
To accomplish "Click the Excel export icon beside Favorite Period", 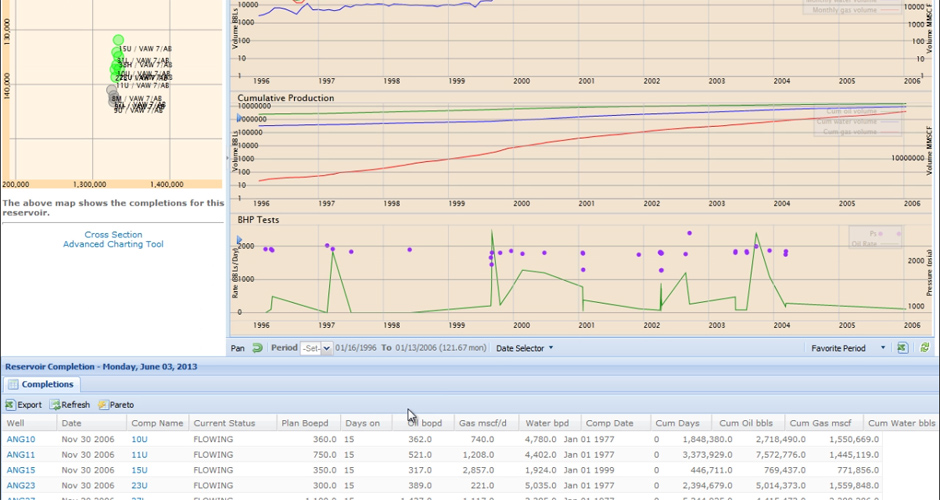I will click(902, 348).
